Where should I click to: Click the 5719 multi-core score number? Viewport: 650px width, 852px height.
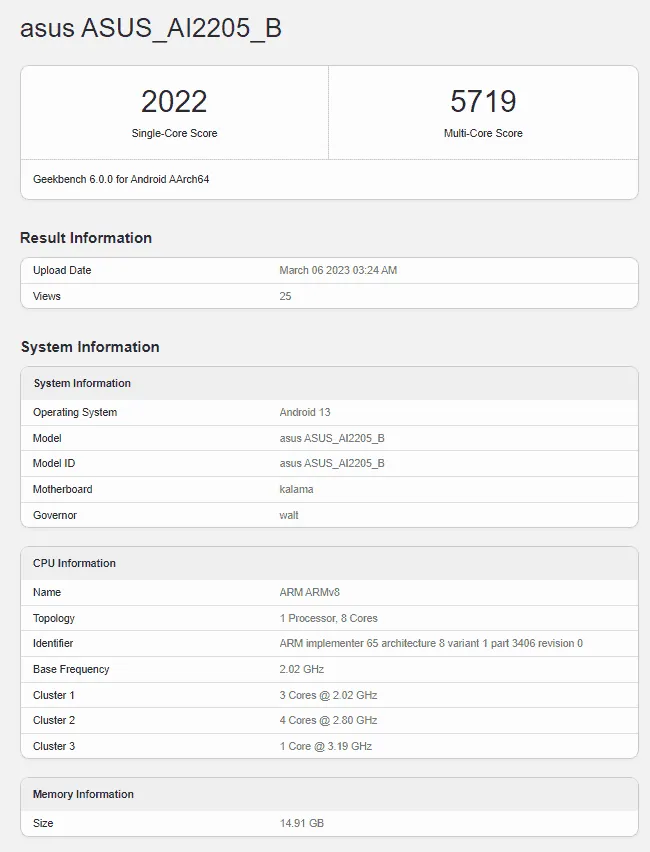click(483, 102)
